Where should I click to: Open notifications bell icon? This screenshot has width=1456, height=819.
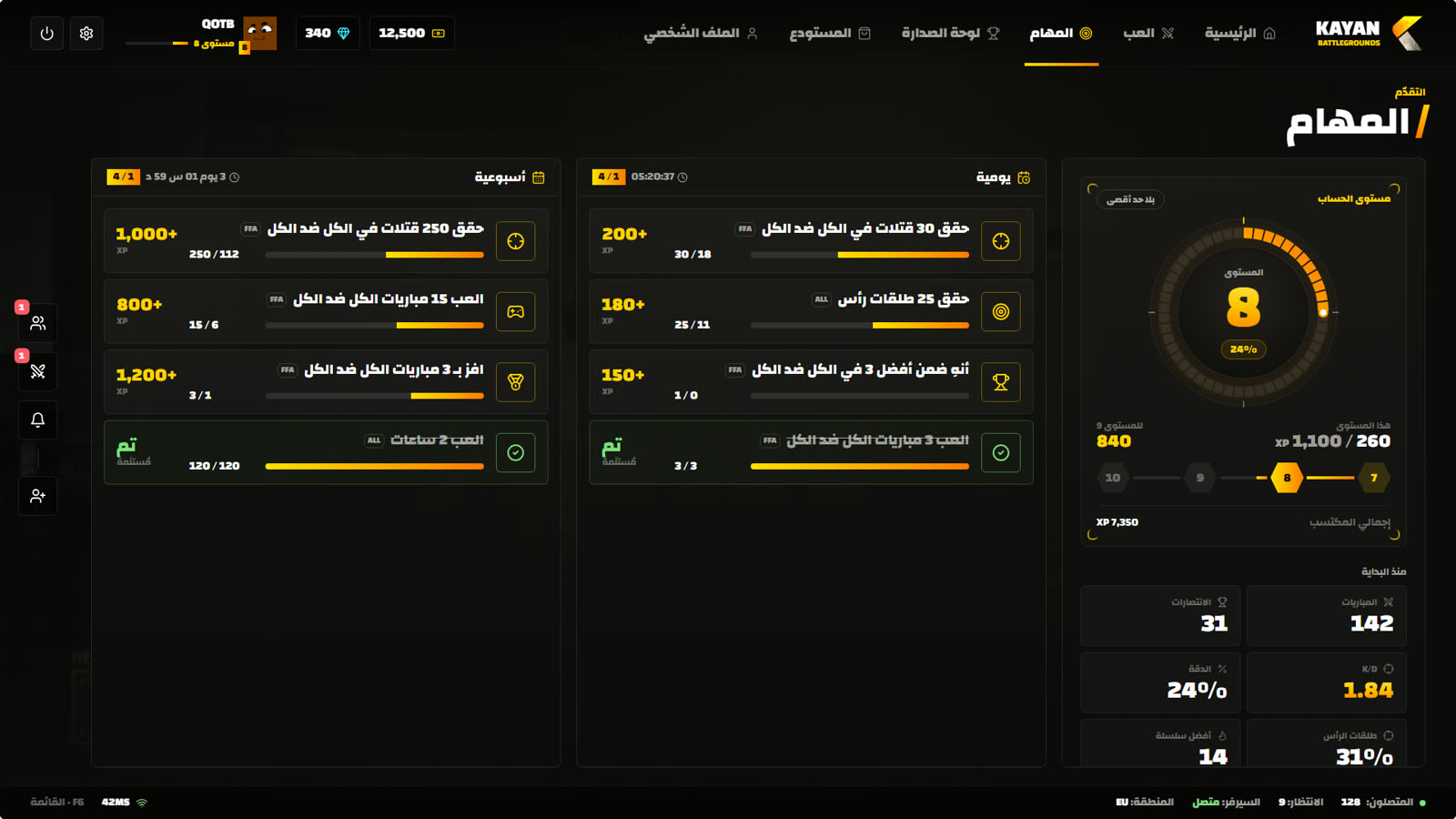(x=37, y=420)
